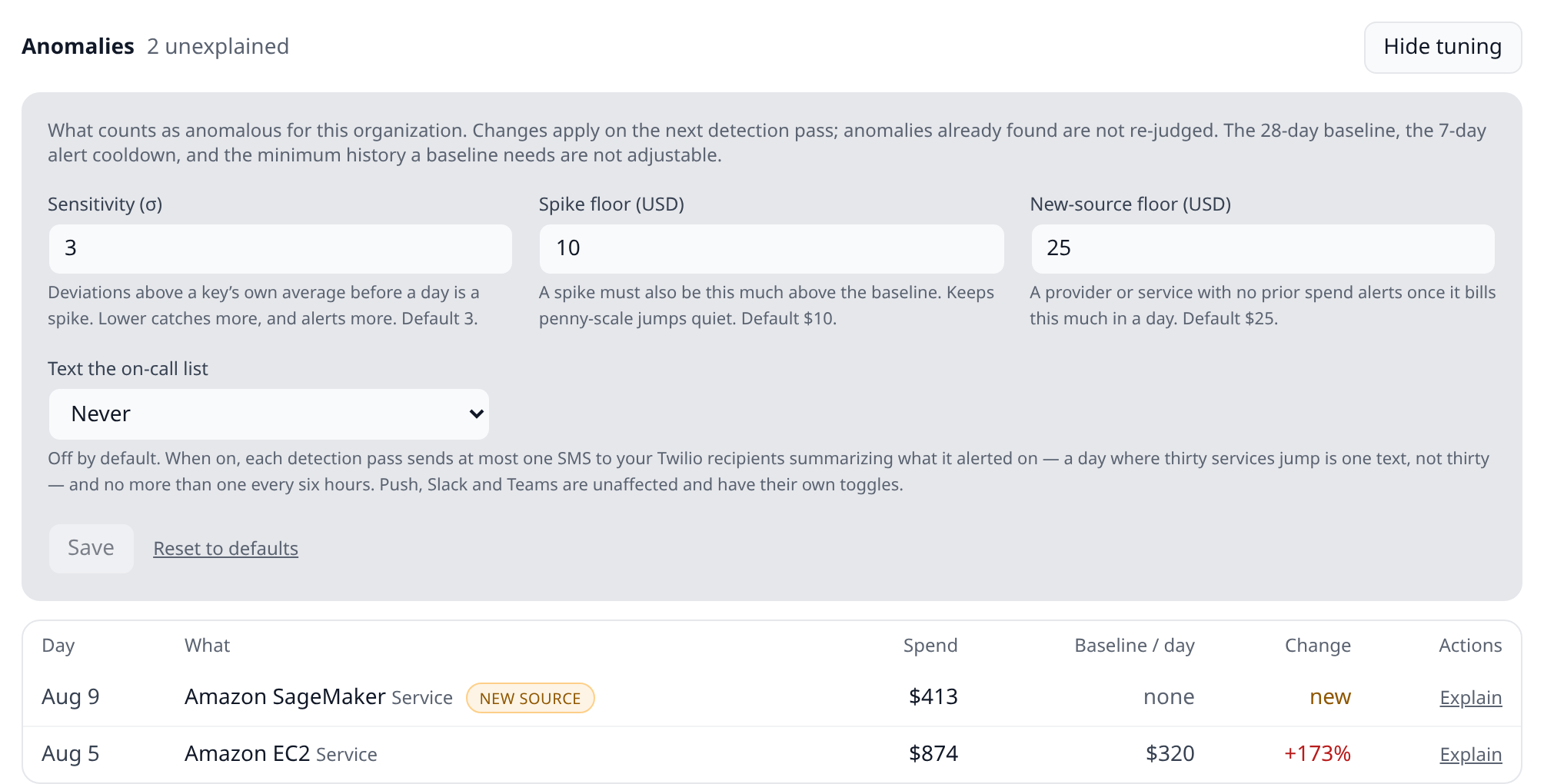The image size is (1544, 784).
Task: Select the Amazon SageMaker row name
Action: click(285, 696)
